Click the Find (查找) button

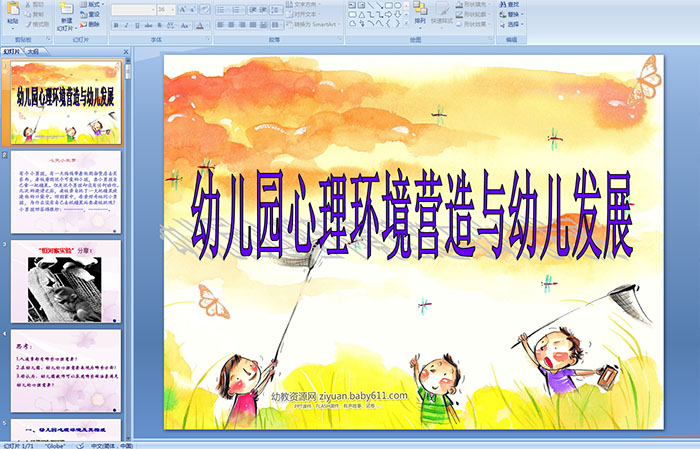tap(509, 4)
